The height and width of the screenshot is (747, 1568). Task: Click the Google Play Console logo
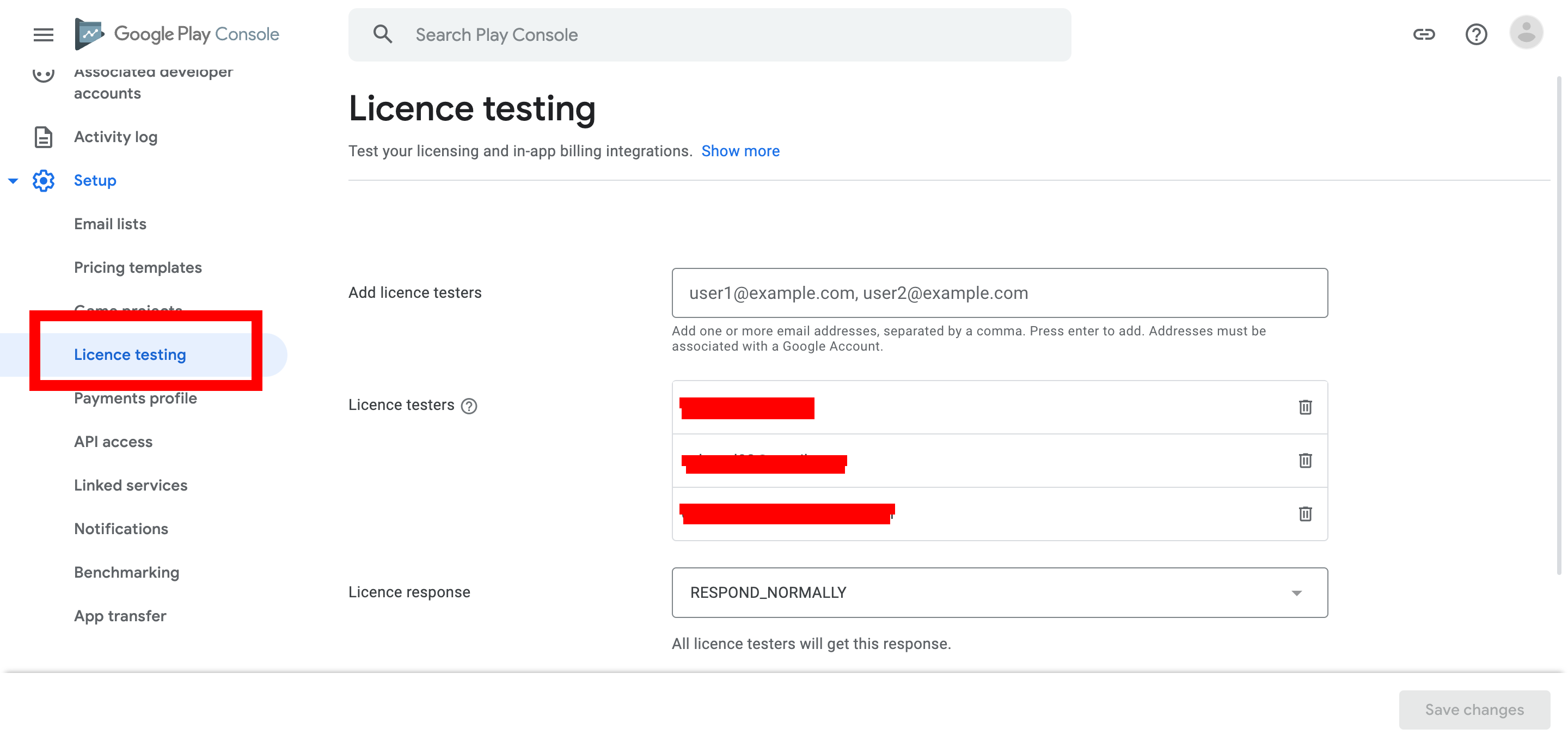(177, 34)
